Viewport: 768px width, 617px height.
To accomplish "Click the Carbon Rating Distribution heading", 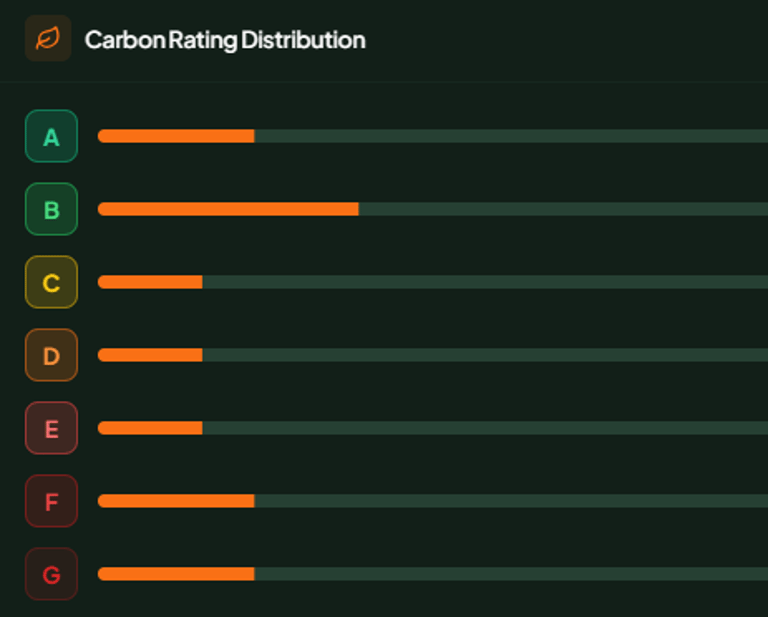I will tap(225, 40).
